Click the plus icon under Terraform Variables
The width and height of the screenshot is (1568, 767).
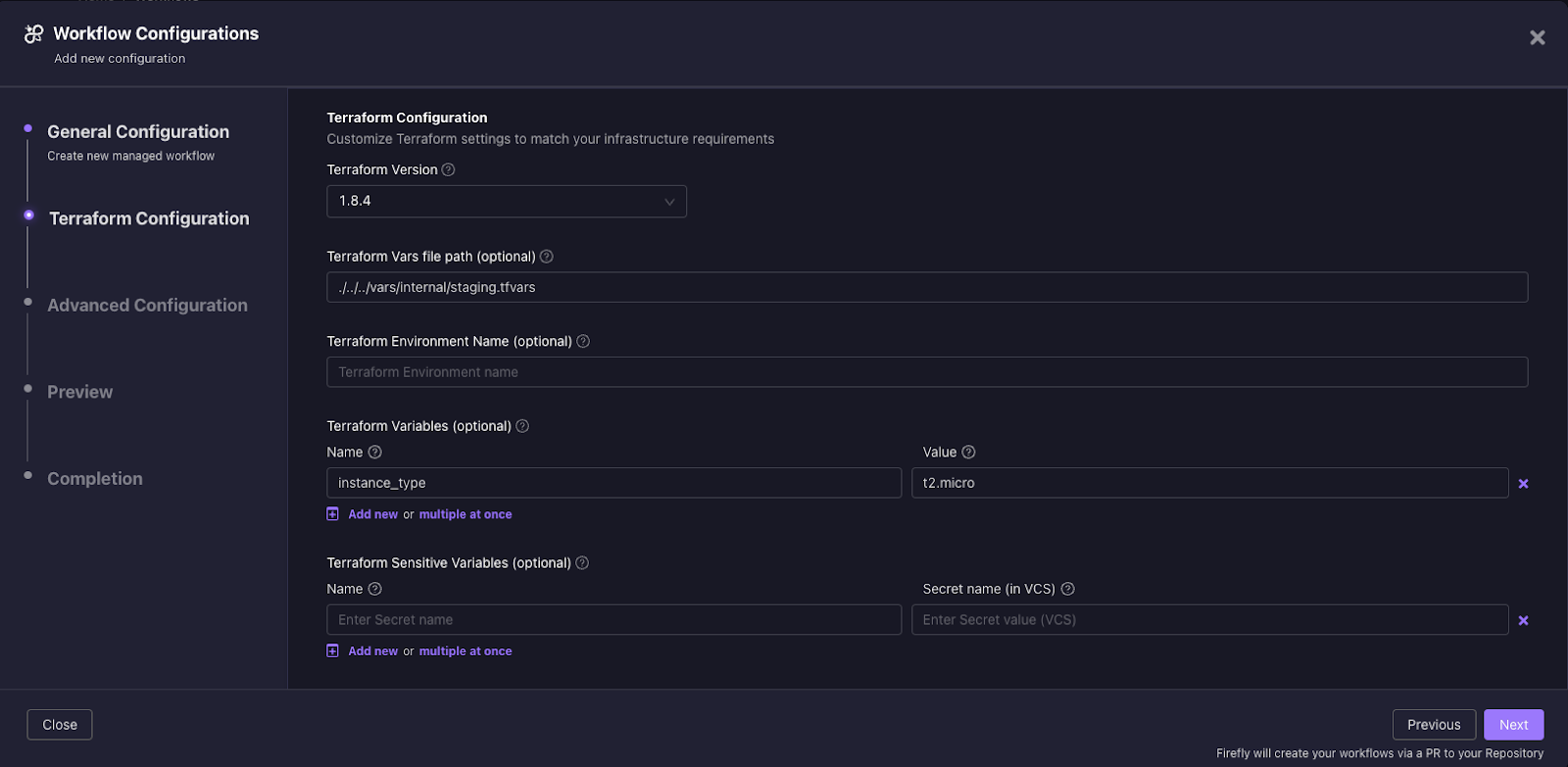click(x=333, y=514)
